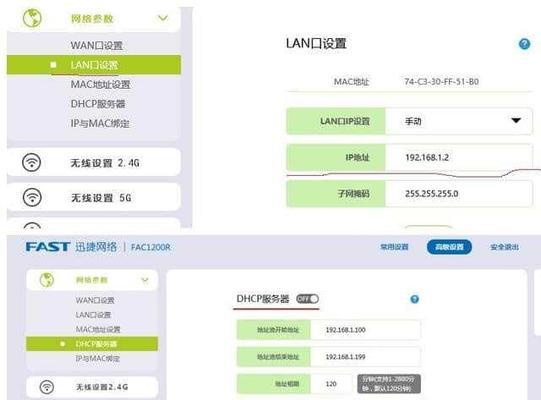Click the dropdown arrow in LAN口IP设置 row

pyautogui.click(x=516, y=120)
